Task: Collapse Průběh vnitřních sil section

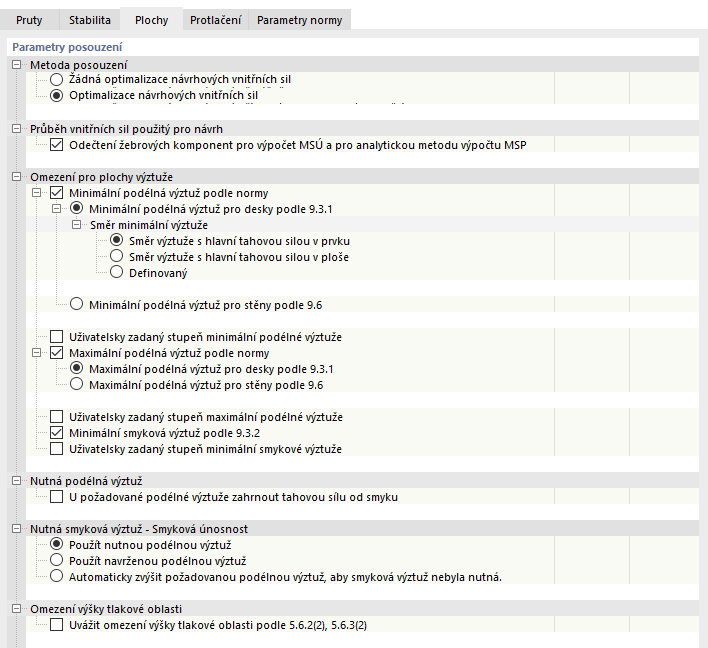Action: click(17, 129)
